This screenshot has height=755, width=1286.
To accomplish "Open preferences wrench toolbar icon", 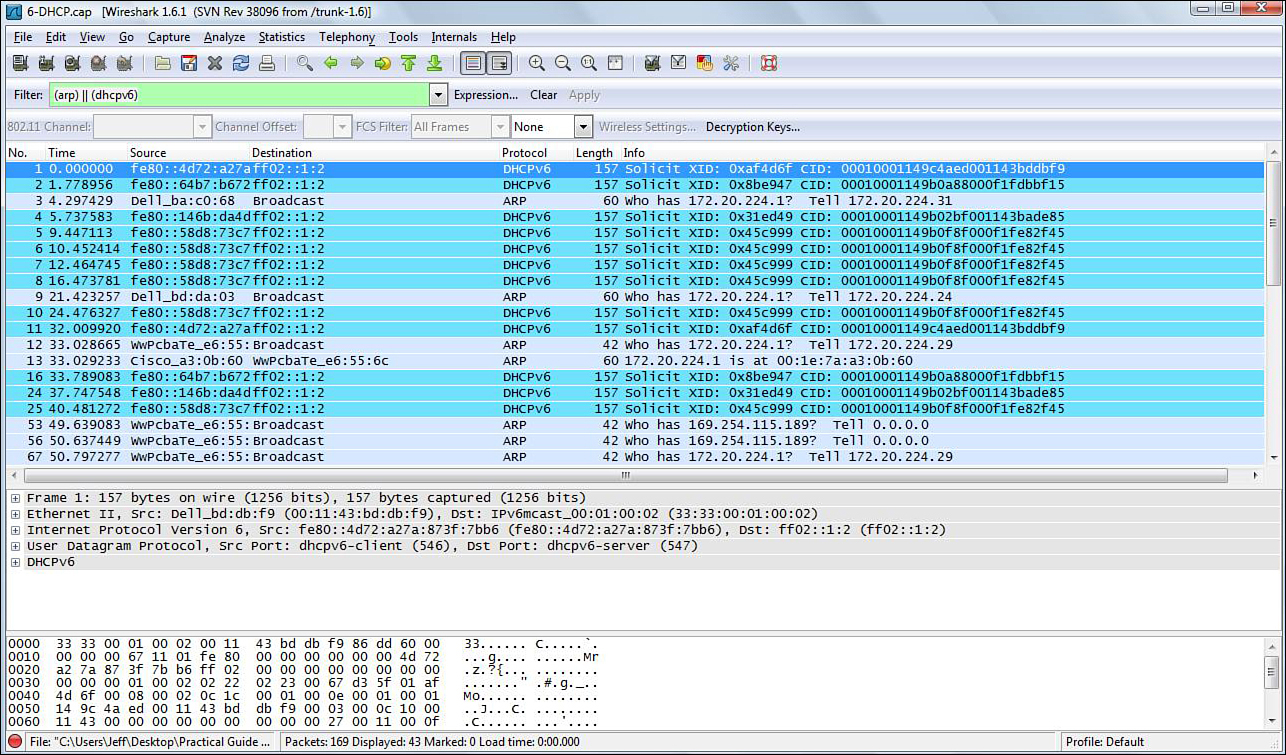I will (x=731, y=63).
